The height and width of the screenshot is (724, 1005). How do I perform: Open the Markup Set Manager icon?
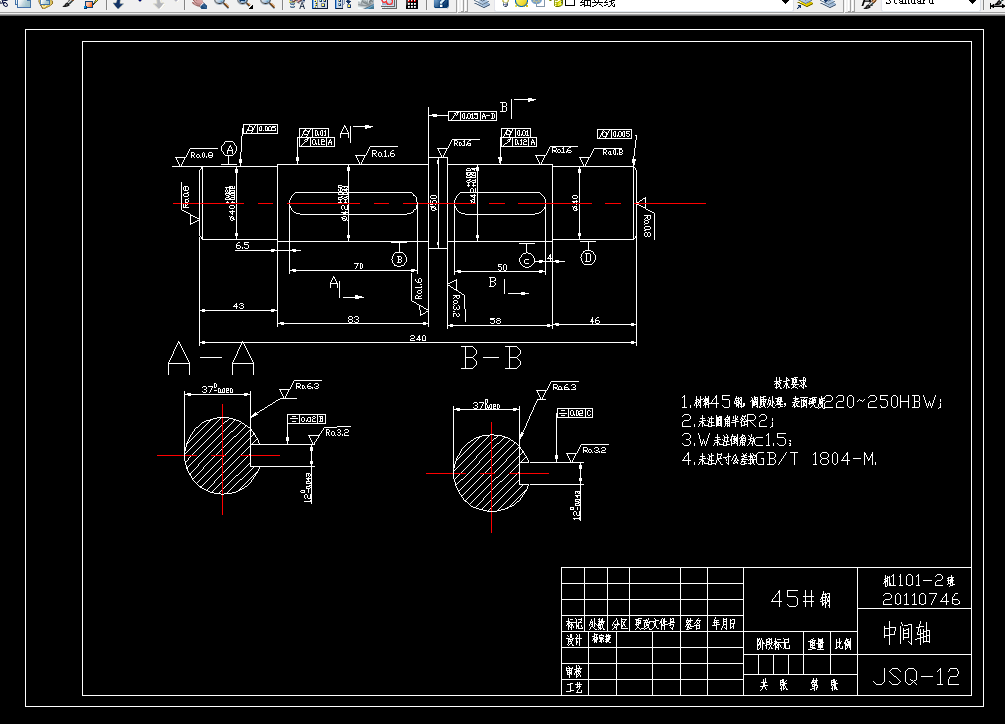[388, 3]
